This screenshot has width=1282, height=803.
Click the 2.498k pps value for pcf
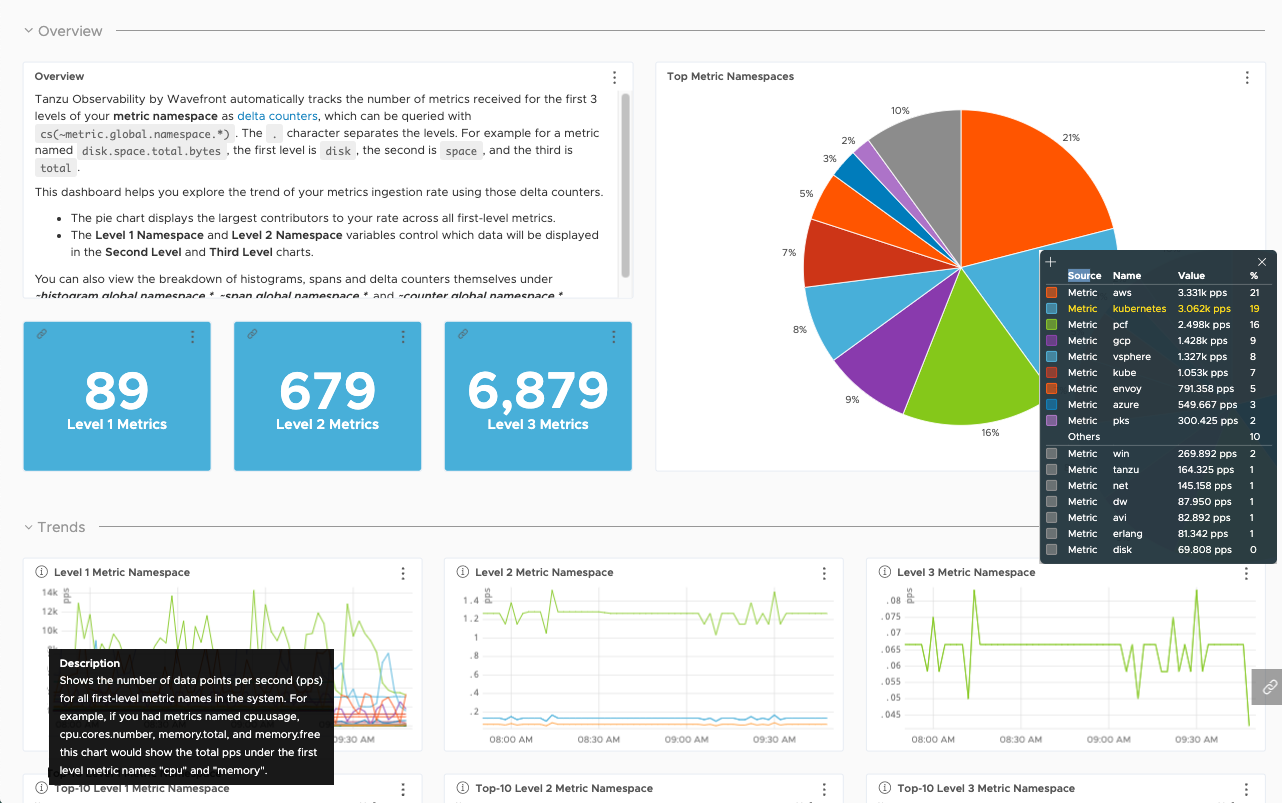point(1203,325)
